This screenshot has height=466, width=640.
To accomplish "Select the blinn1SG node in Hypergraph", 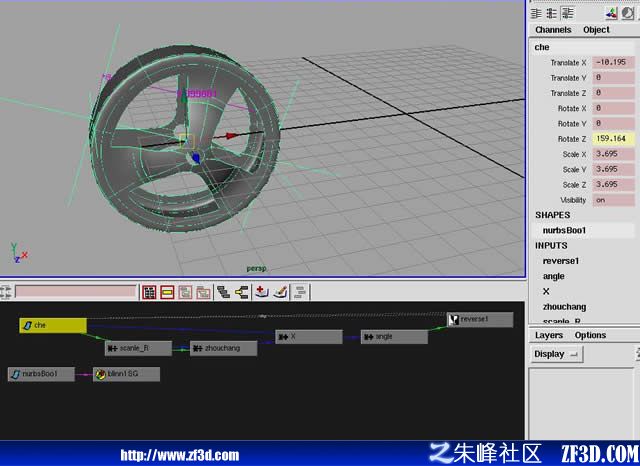I will [x=126, y=374].
